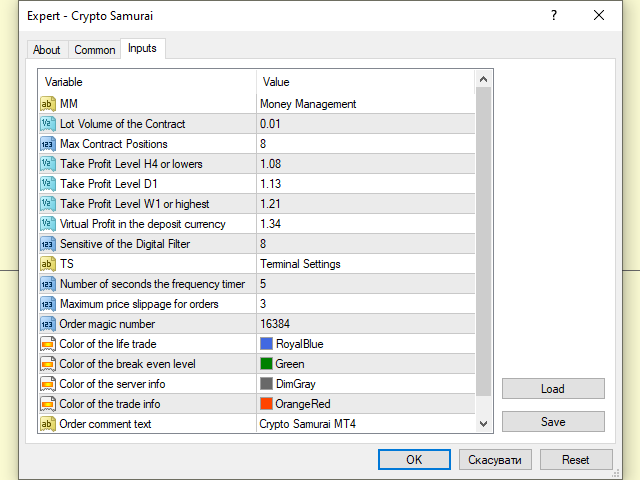Open the help question mark in title bar
Image resolution: width=640 pixels, height=480 pixels.
click(554, 16)
